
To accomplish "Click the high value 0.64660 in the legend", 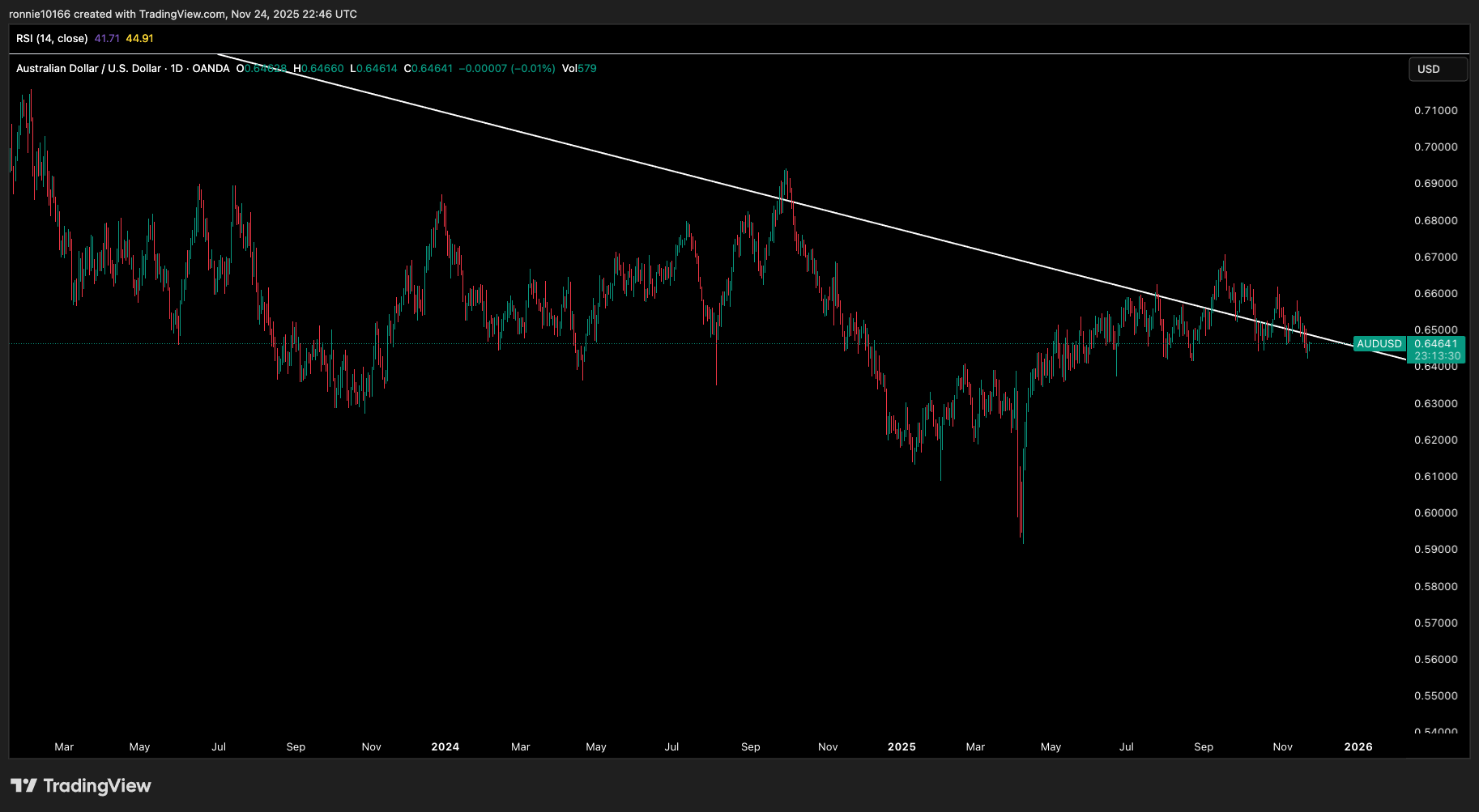I will (320, 69).
